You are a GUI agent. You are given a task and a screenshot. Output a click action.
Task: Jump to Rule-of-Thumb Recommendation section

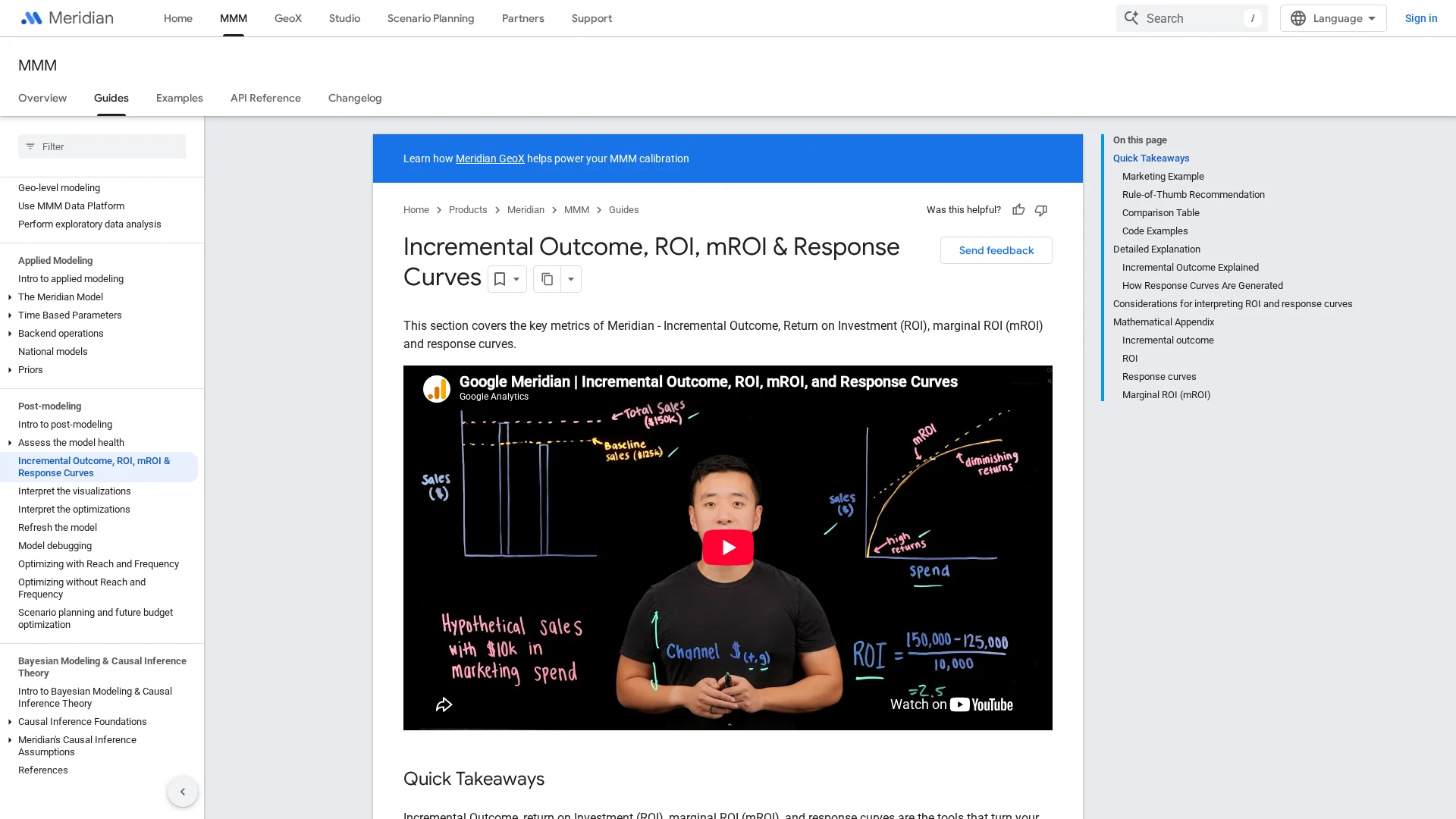1194,195
